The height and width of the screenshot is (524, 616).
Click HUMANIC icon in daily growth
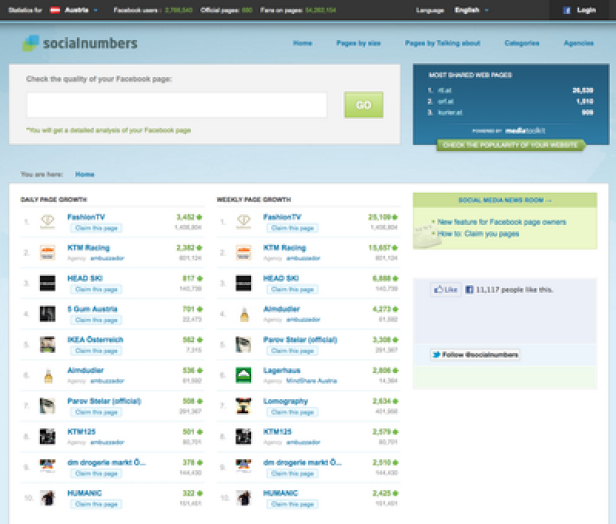[48, 498]
